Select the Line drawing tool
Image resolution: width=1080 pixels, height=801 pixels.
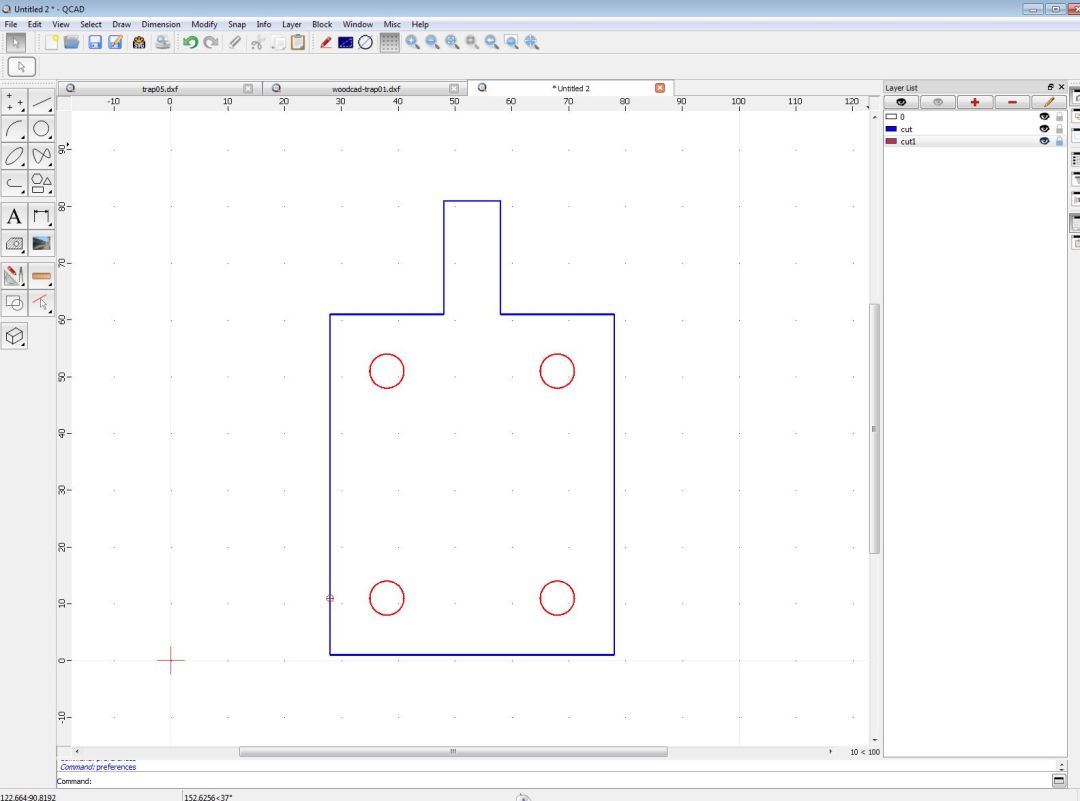pos(41,102)
